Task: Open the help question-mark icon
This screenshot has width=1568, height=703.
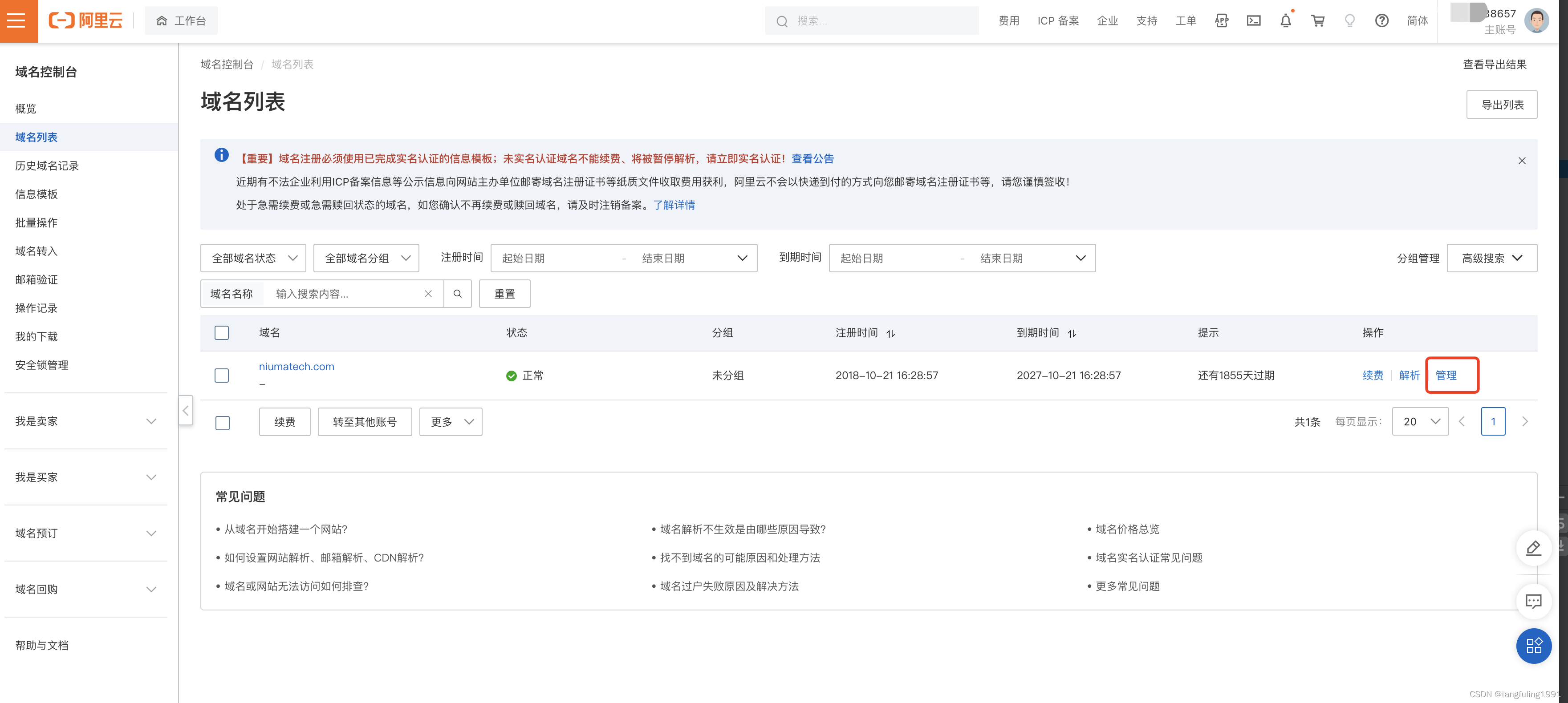Action: (1382, 20)
